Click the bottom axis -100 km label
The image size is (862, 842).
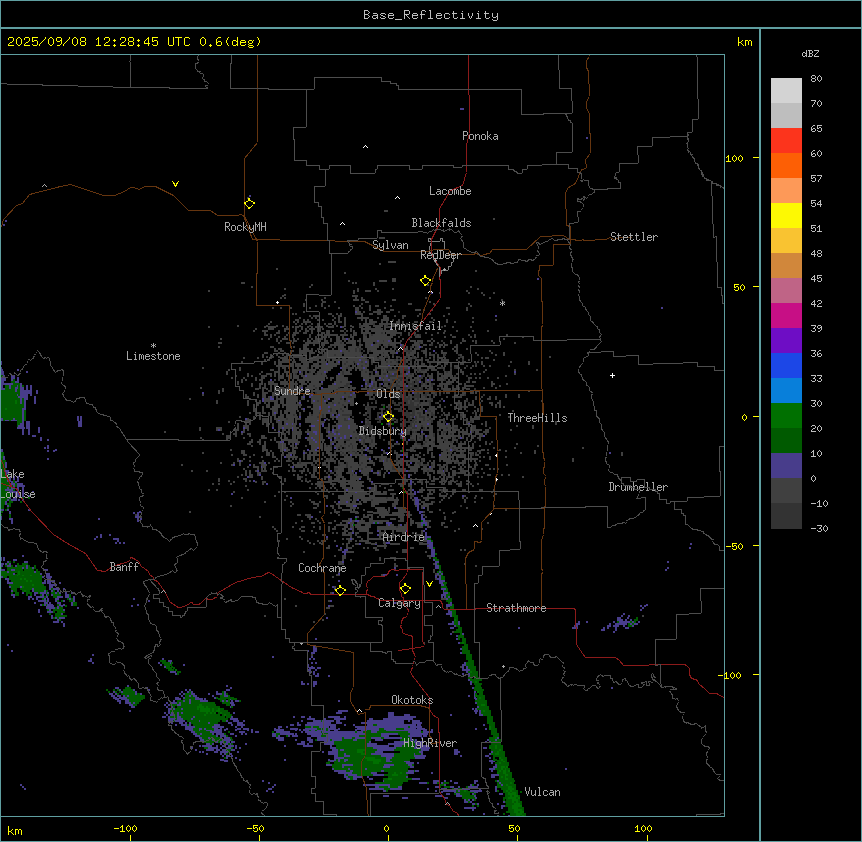[x=125, y=829]
